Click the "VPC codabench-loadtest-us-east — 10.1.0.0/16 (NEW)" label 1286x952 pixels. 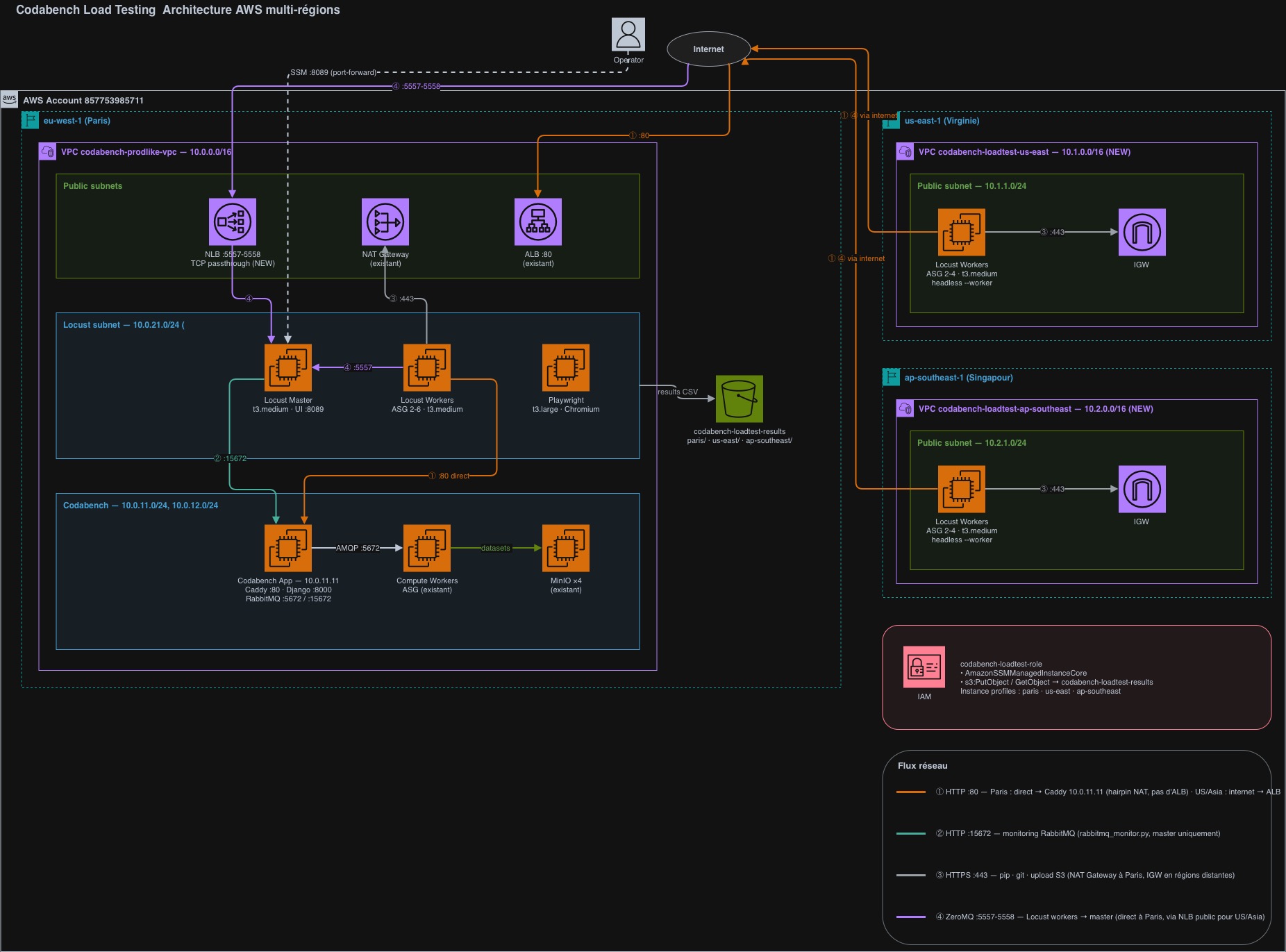pos(1025,152)
